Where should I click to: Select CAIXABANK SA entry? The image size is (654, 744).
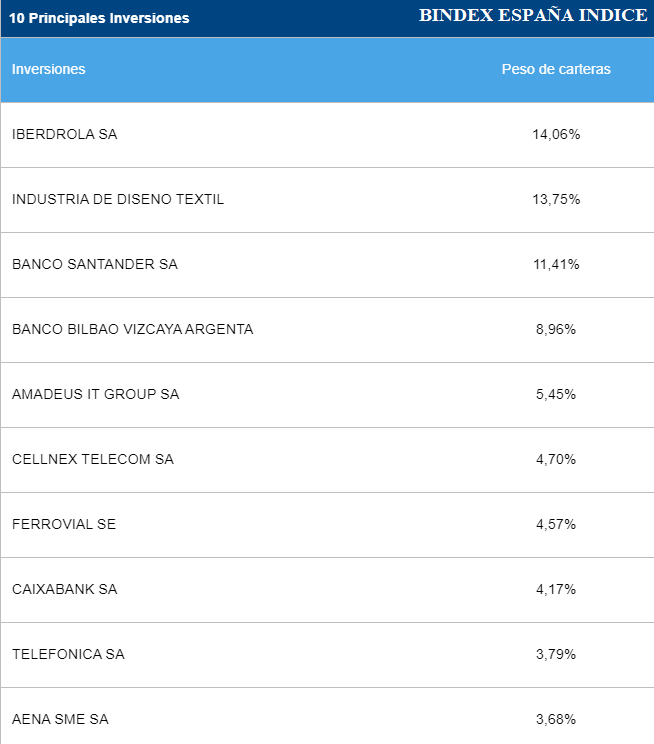pyautogui.click(x=65, y=589)
